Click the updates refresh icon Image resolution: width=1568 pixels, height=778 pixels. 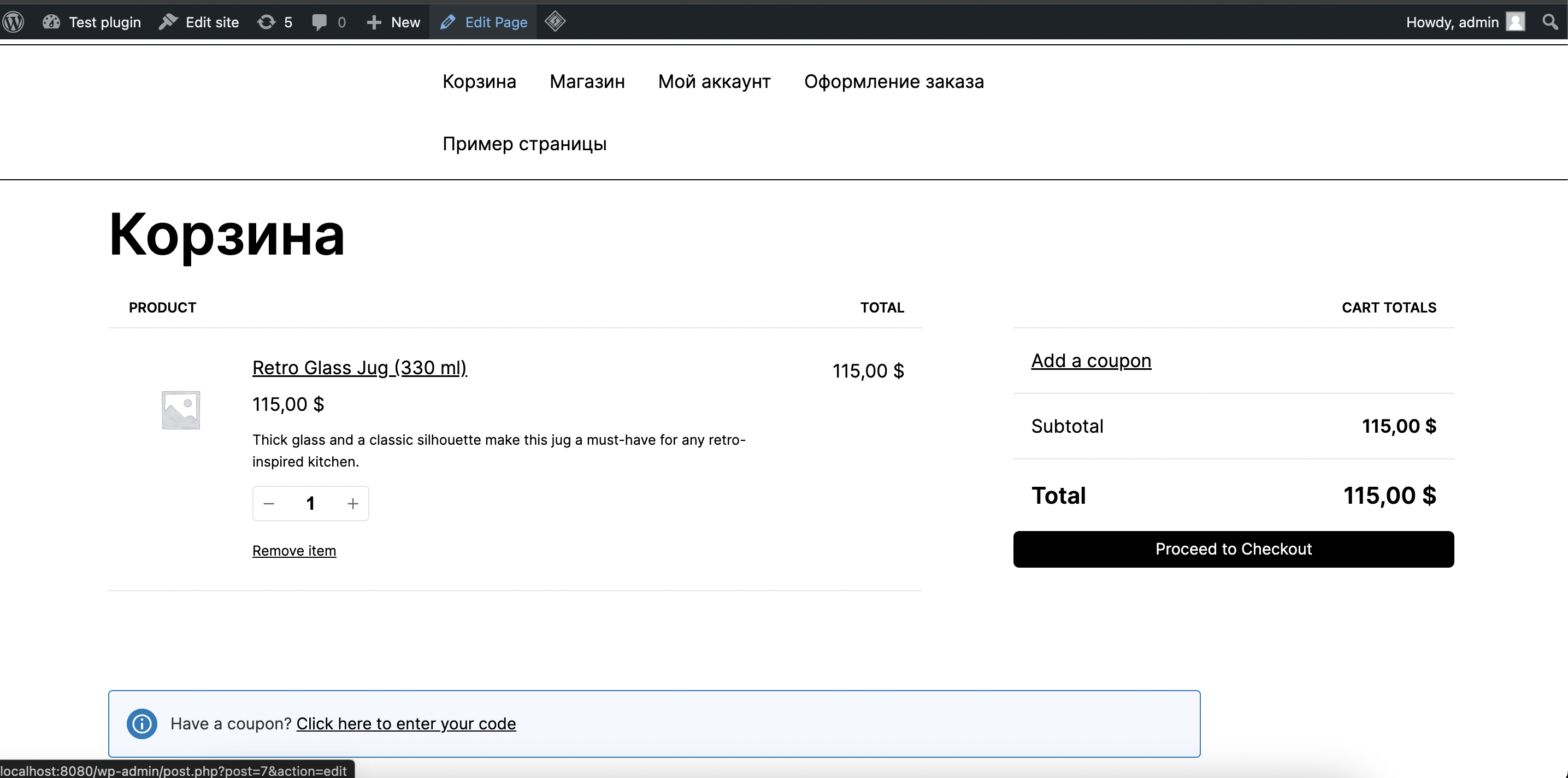click(x=266, y=22)
